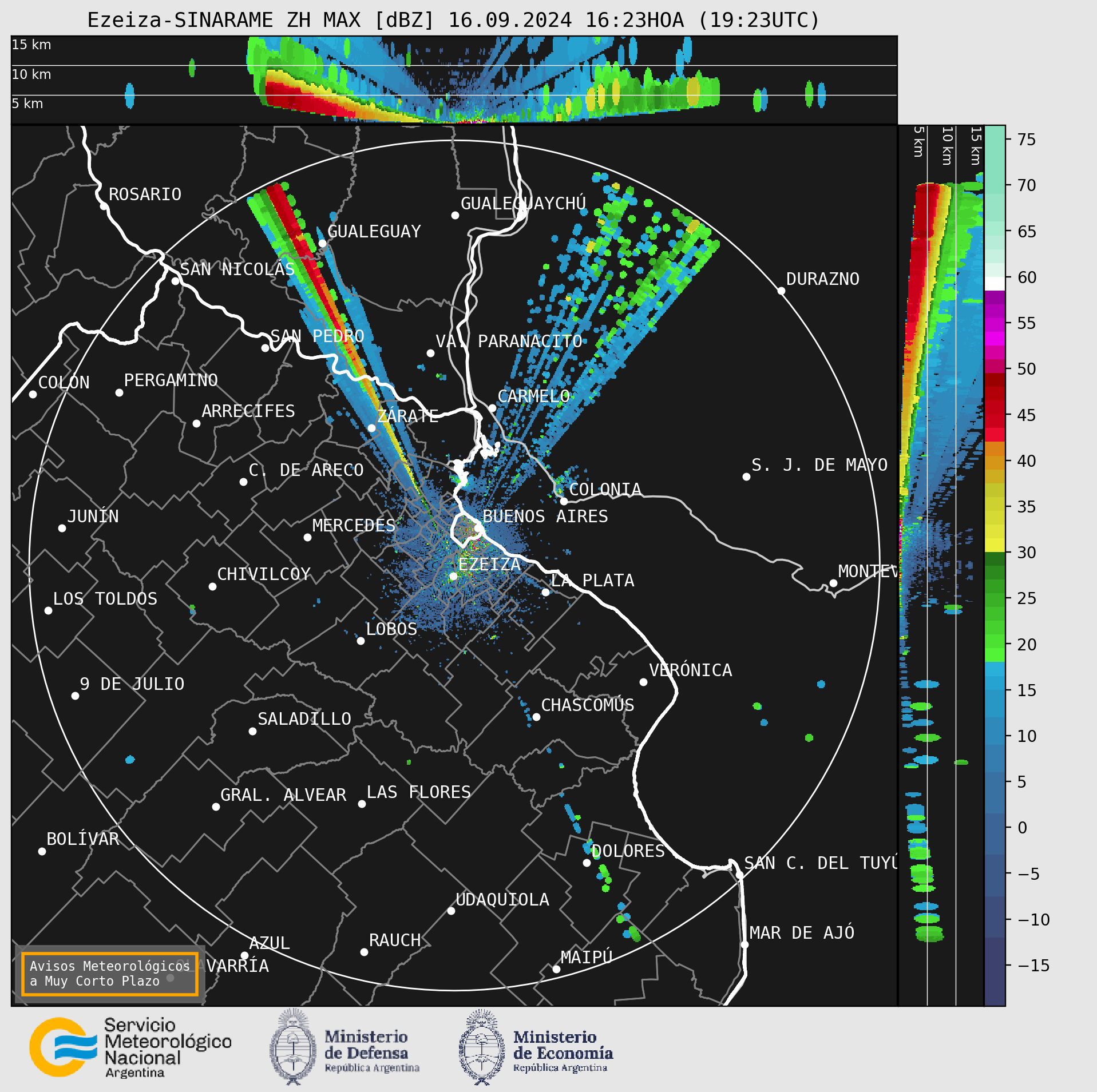Click the SAN NICOLÁS city label

pyautogui.click(x=237, y=269)
